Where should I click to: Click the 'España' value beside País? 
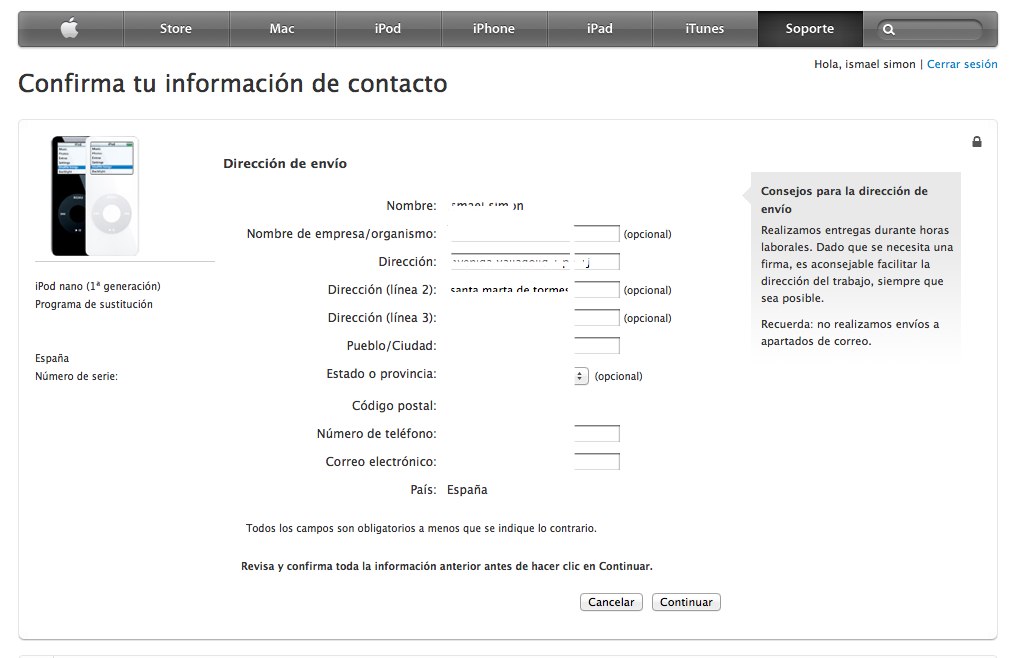[467, 490]
